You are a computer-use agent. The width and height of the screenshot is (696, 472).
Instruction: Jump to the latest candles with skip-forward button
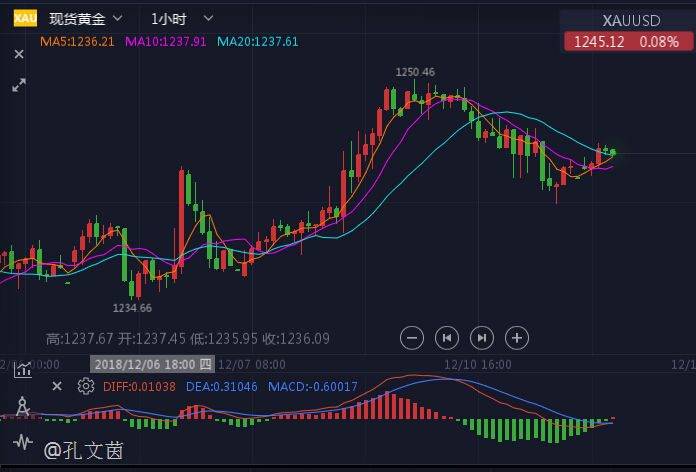click(482, 337)
